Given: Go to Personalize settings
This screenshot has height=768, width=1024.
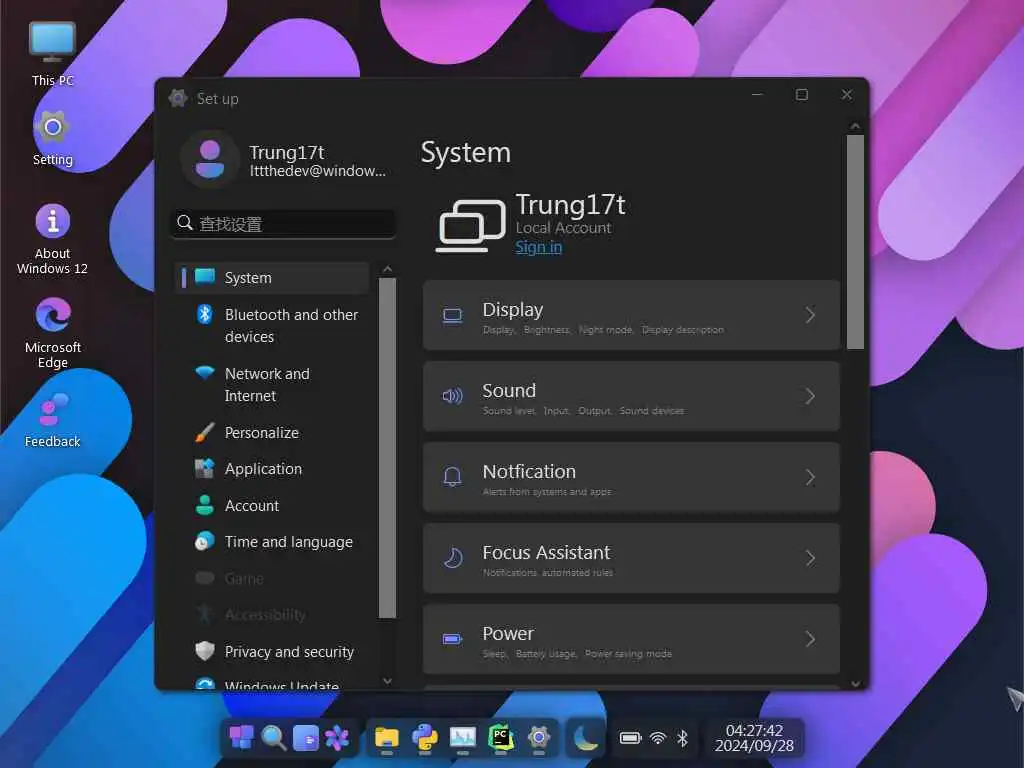Looking at the screenshot, I should tap(272, 432).
